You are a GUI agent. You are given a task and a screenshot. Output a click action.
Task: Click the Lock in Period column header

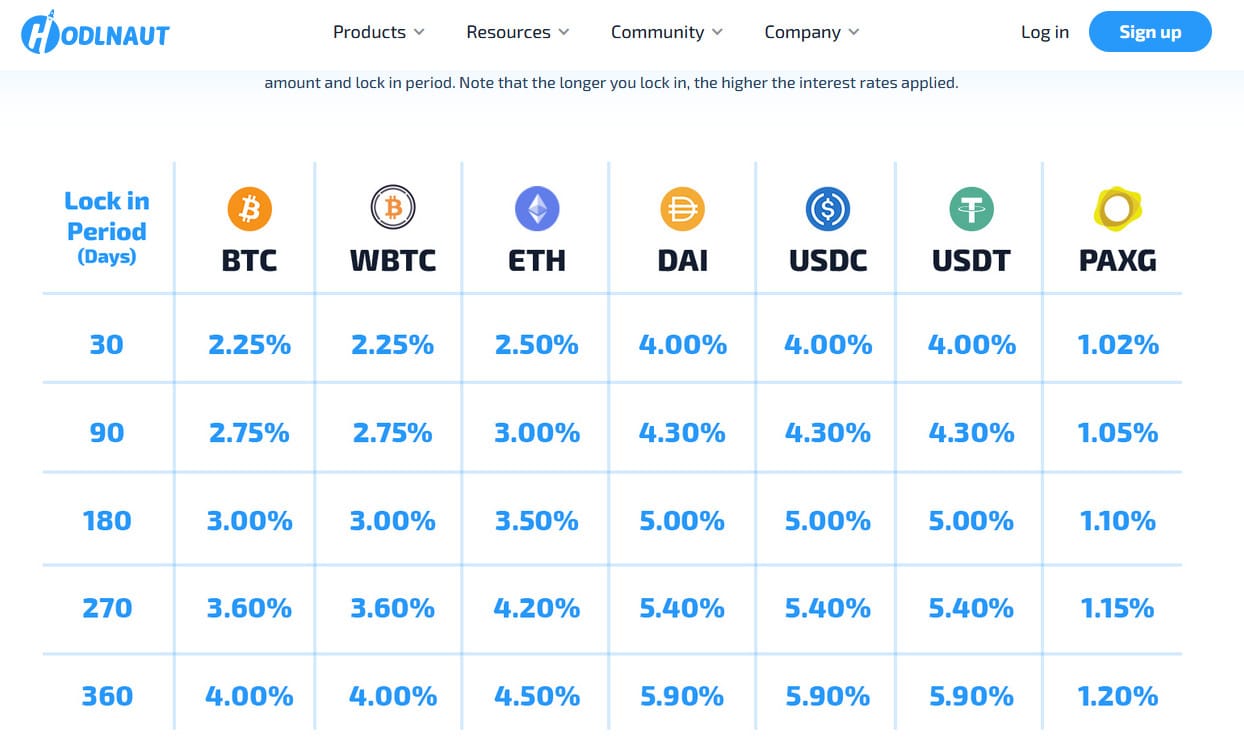pyautogui.click(x=107, y=229)
